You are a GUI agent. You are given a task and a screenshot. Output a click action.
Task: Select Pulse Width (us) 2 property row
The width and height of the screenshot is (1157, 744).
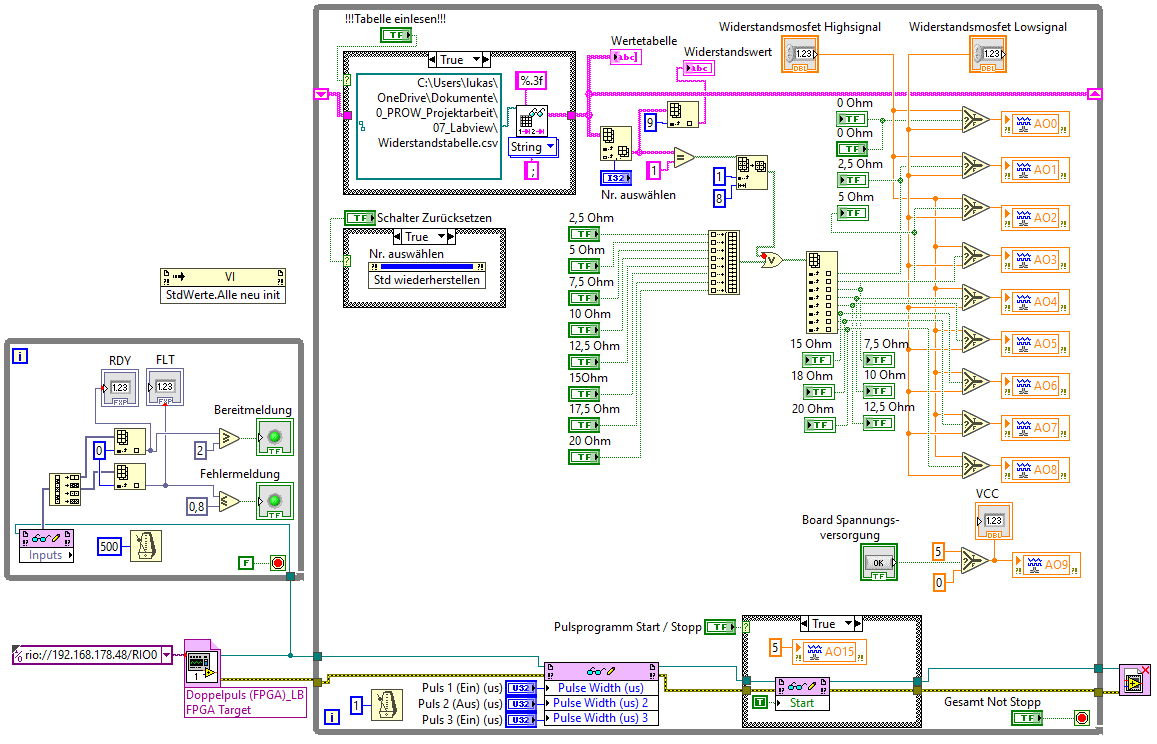point(601,703)
